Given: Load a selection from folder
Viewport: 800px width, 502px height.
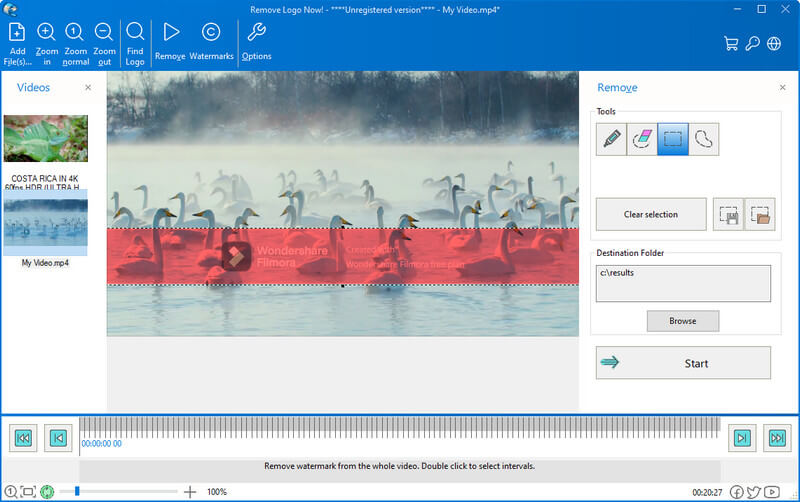Looking at the screenshot, I should [761, 215].
